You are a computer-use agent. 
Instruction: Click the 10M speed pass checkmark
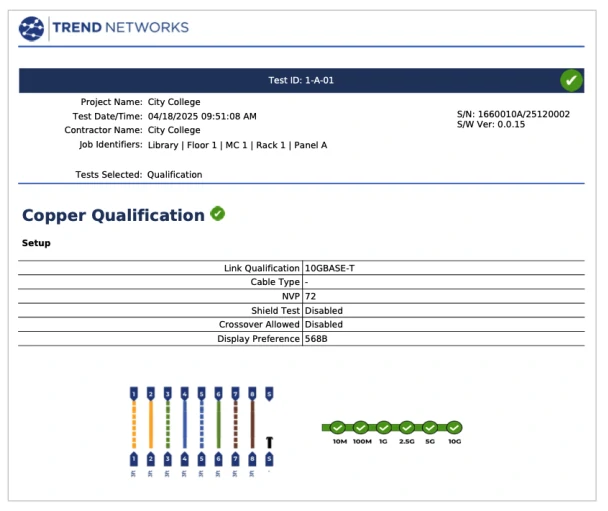(338, 428)
